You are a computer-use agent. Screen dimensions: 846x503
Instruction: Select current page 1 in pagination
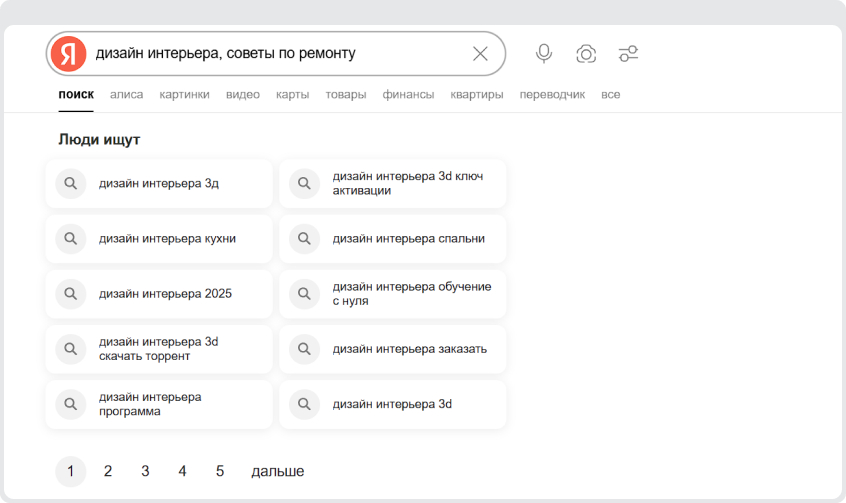(x=71, y=471)
